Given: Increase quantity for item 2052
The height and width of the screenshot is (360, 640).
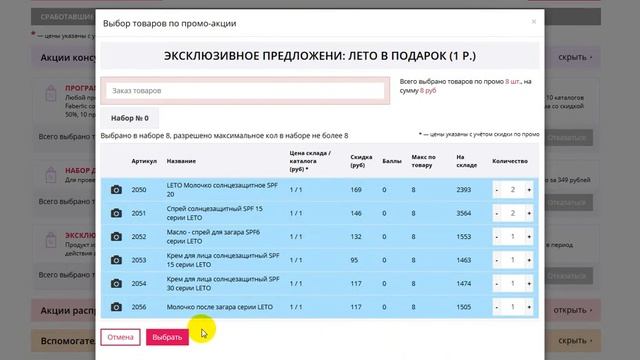Looking at the screenshot, I should (529, 237).
